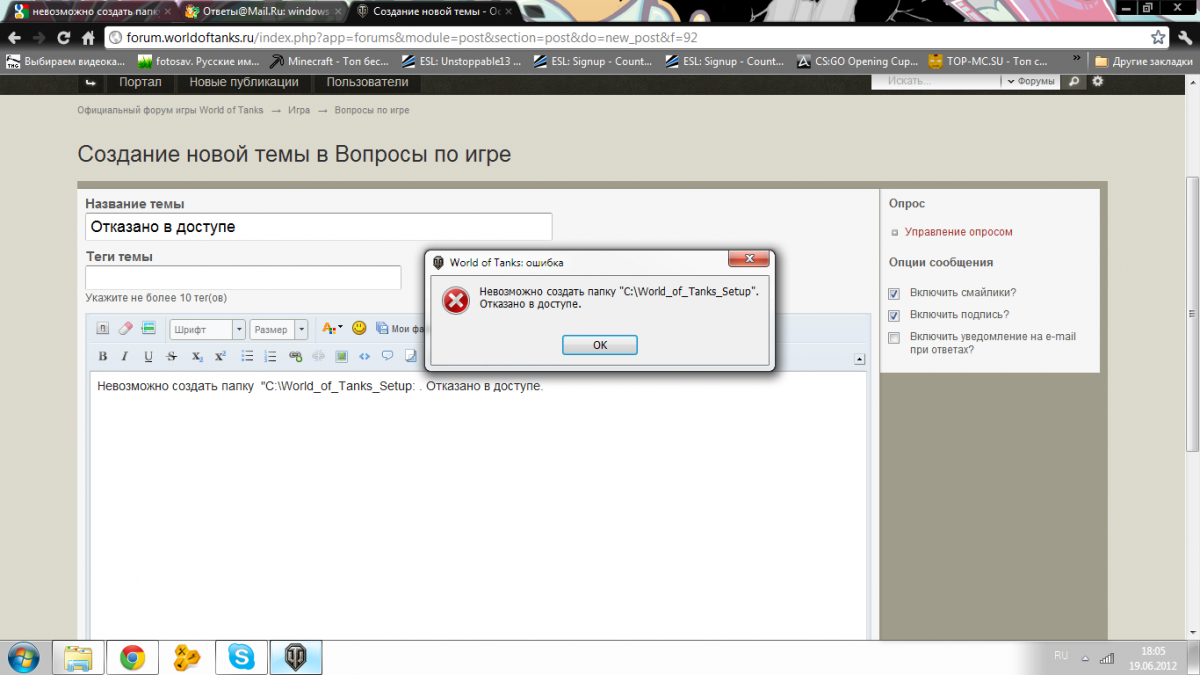The width and height of the screenshot is (1200, 675).
Task: Open the 'Игра' breadcrumb link
Action: [299, 110]
